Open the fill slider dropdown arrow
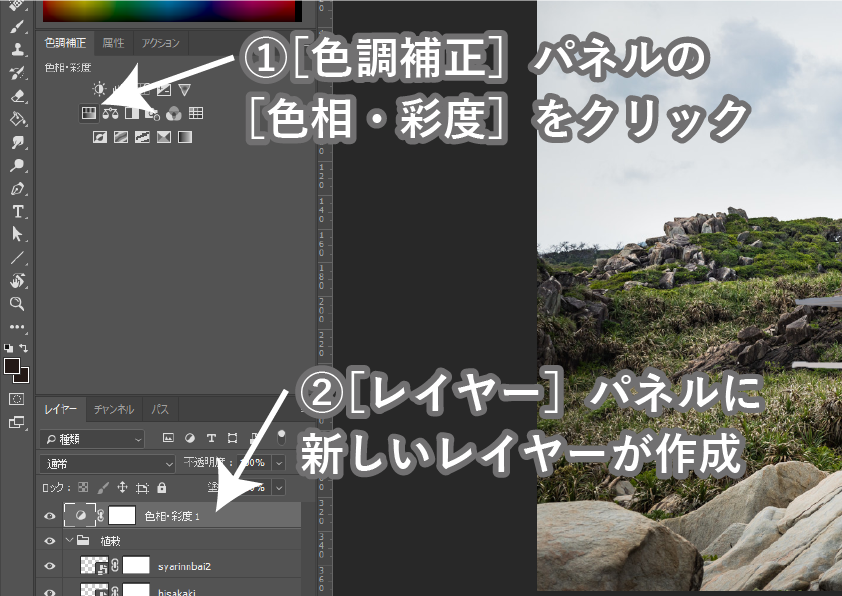This screenshot has width=842, height=596. pos(279,488)
